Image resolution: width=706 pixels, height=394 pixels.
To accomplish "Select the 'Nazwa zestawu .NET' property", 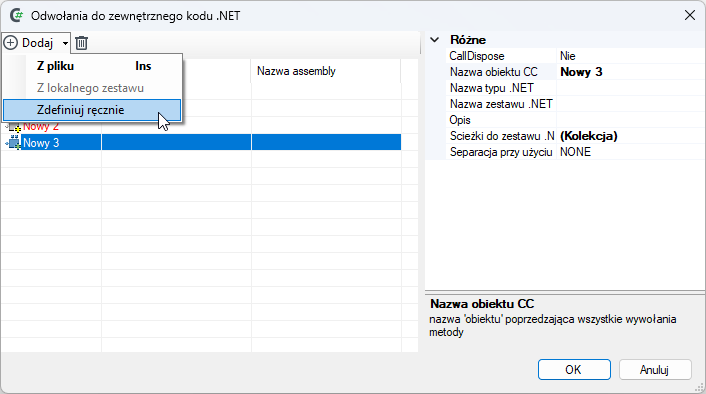I will point(501,104).
